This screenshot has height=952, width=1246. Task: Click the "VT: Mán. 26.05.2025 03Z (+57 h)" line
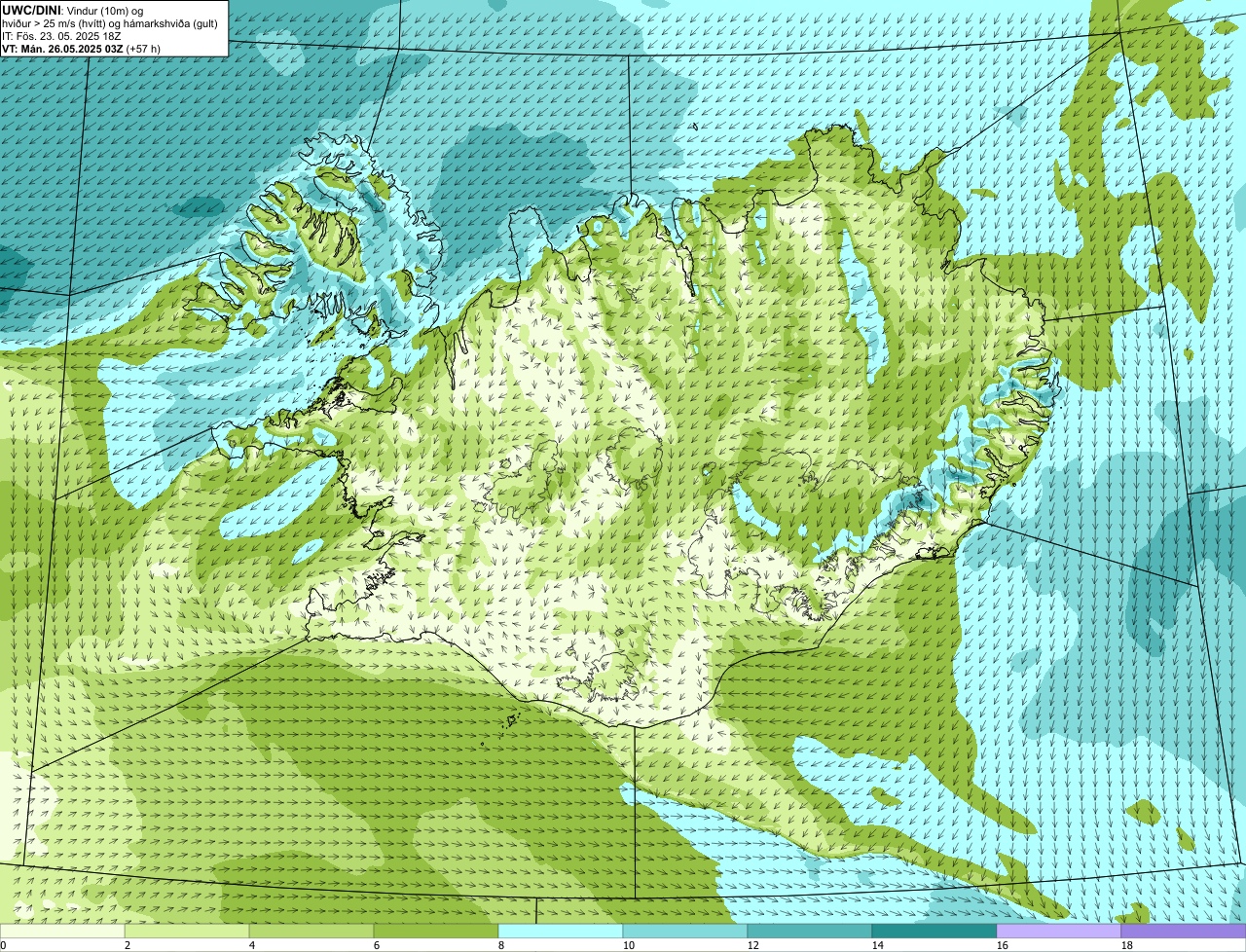tap(82, 48)
